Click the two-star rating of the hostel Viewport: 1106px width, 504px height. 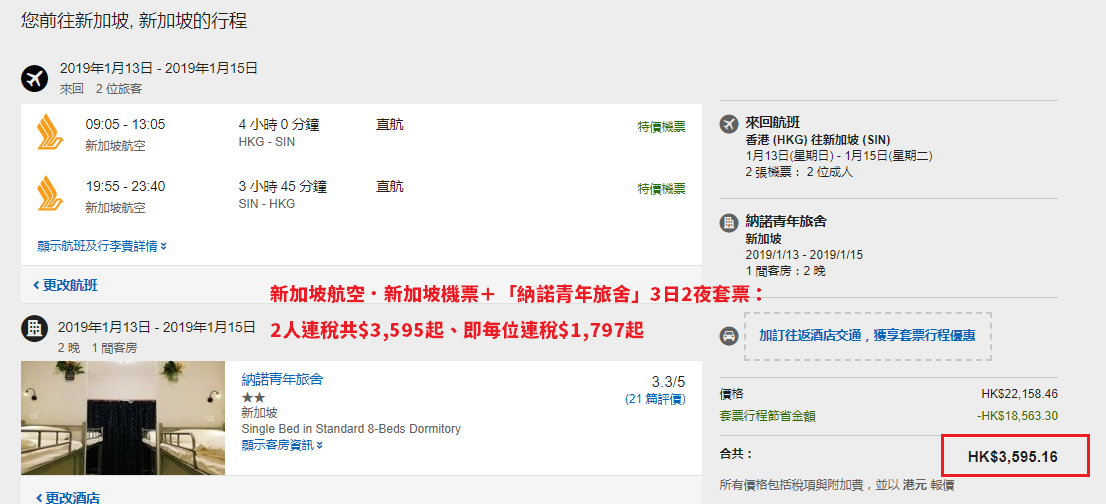pos(253,398)
